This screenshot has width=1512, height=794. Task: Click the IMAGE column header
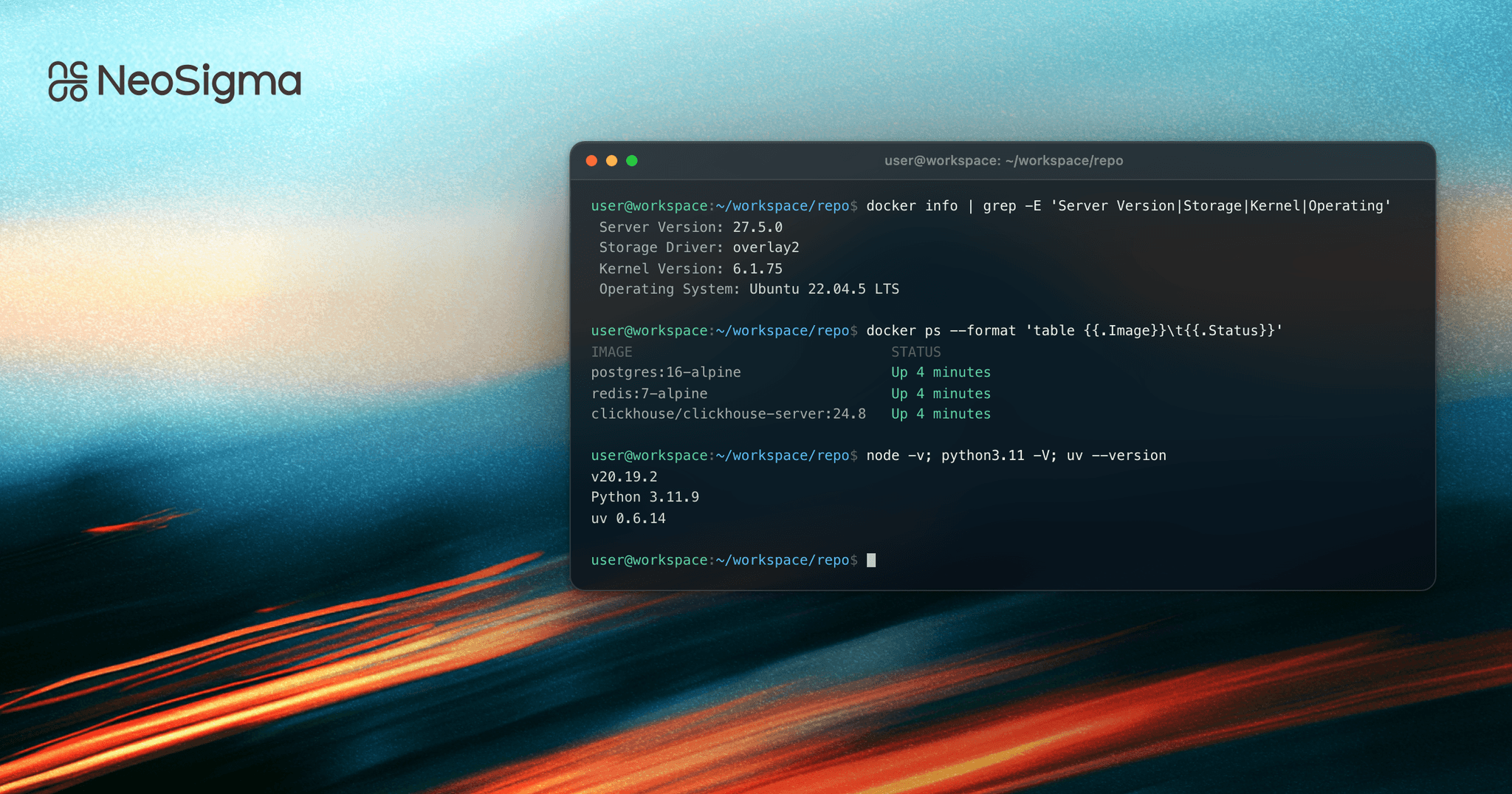(x=611, y=352)
